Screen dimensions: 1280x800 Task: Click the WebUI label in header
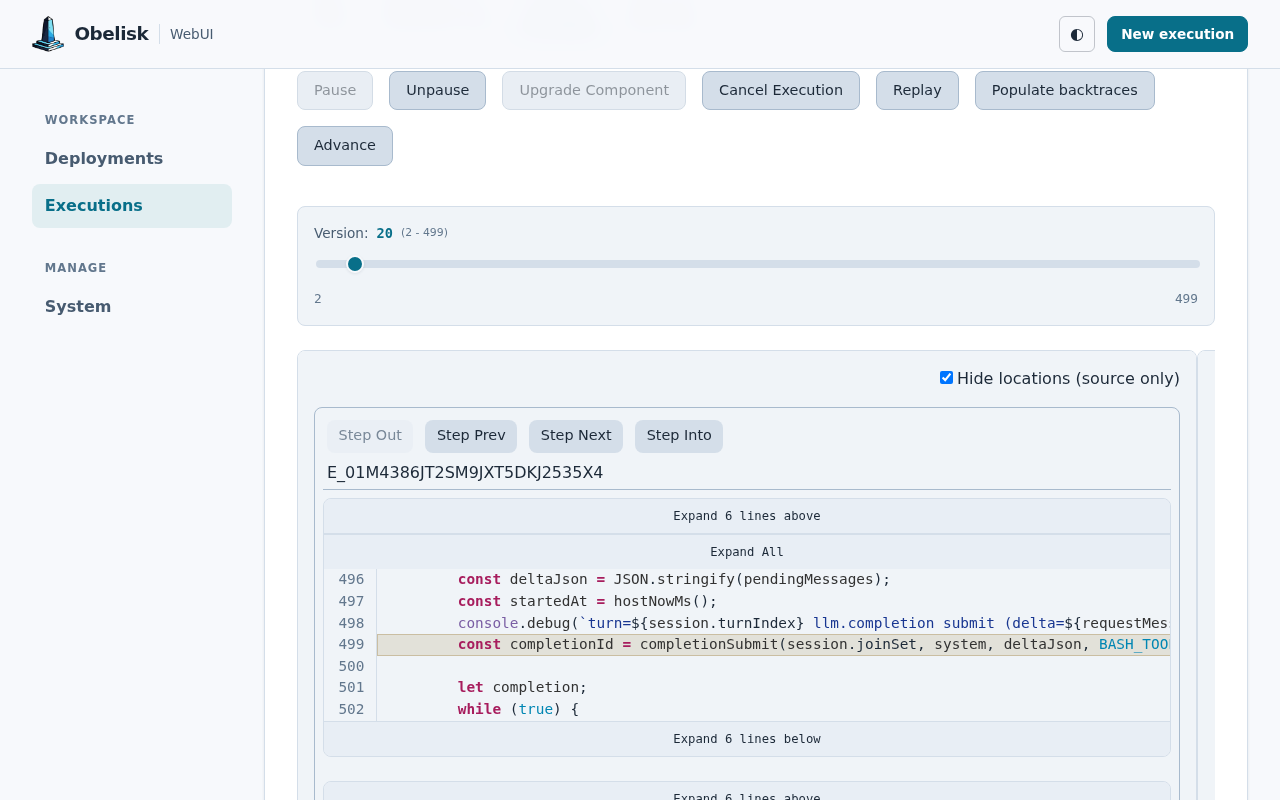[x=191, y=34]
